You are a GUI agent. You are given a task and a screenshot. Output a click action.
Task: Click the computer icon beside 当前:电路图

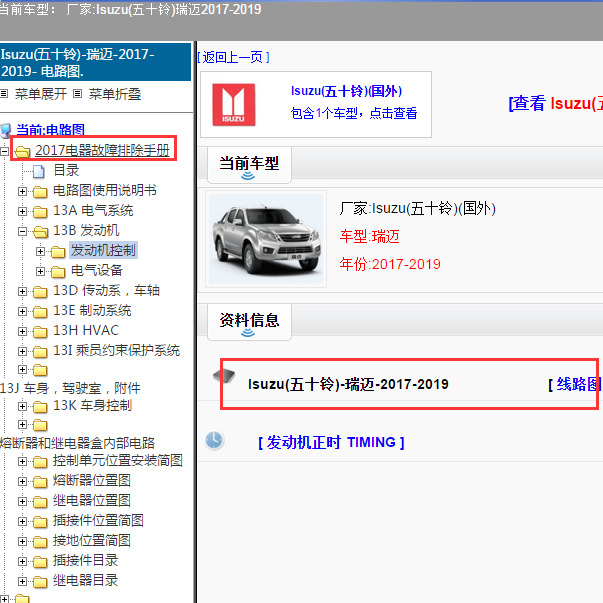coord(6,130)
